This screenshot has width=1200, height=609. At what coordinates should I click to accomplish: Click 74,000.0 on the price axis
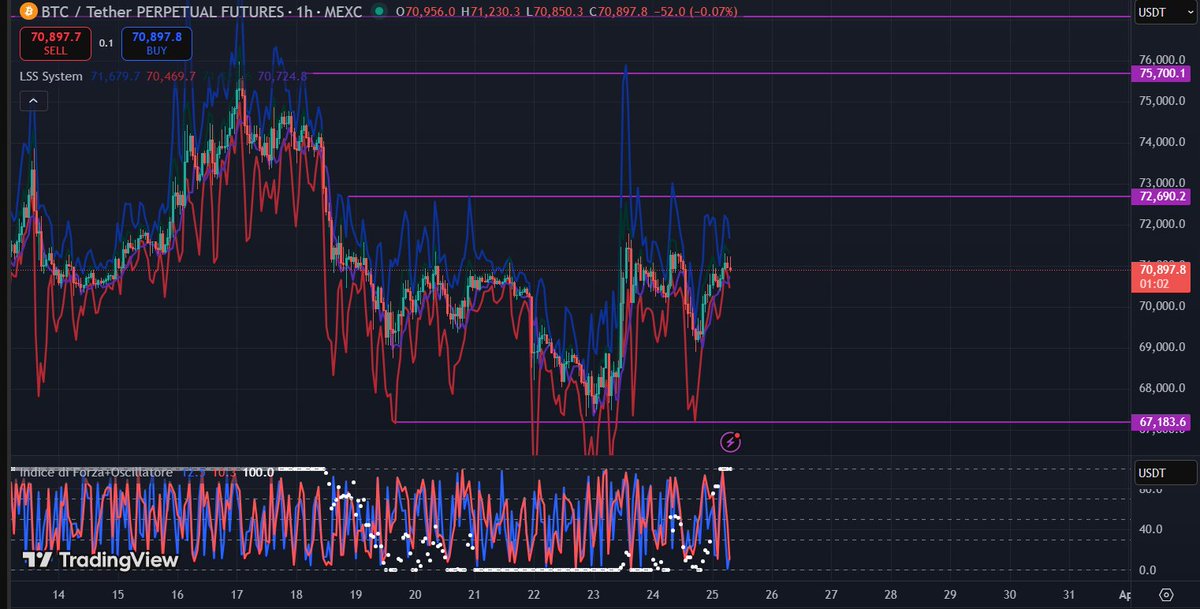[x=1162, y=142]
